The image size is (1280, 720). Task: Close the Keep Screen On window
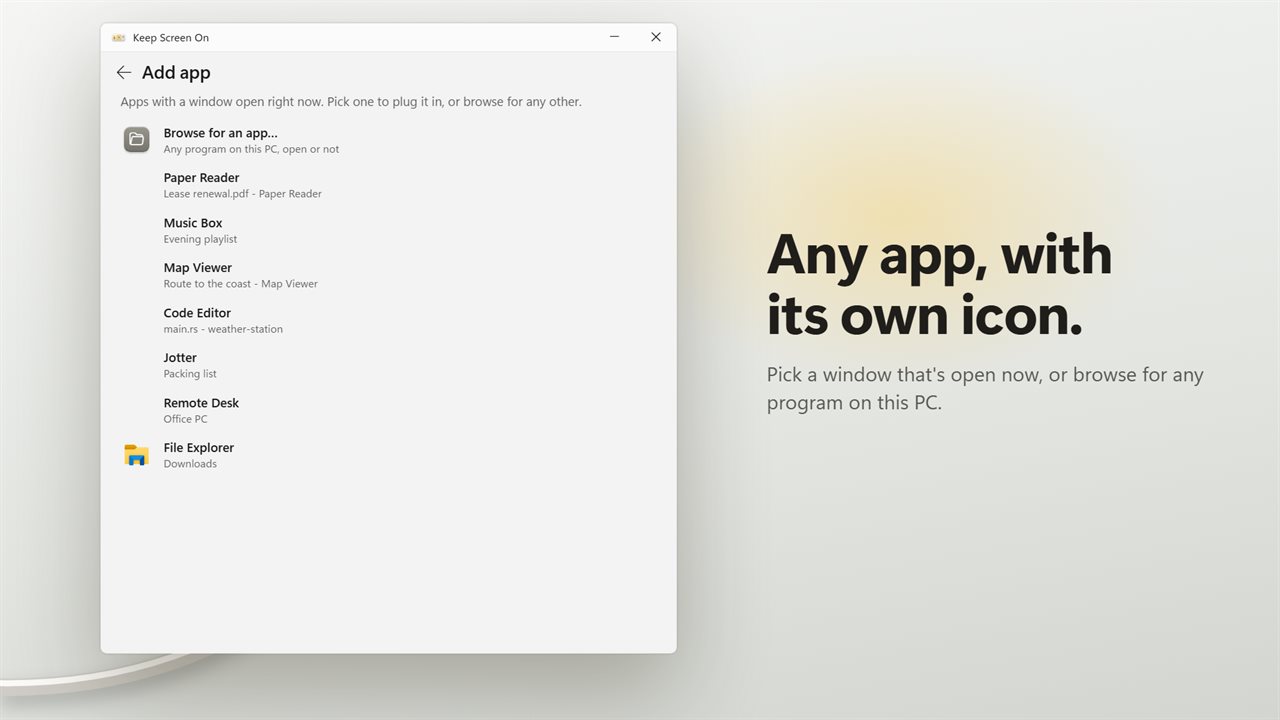[656, 37]
